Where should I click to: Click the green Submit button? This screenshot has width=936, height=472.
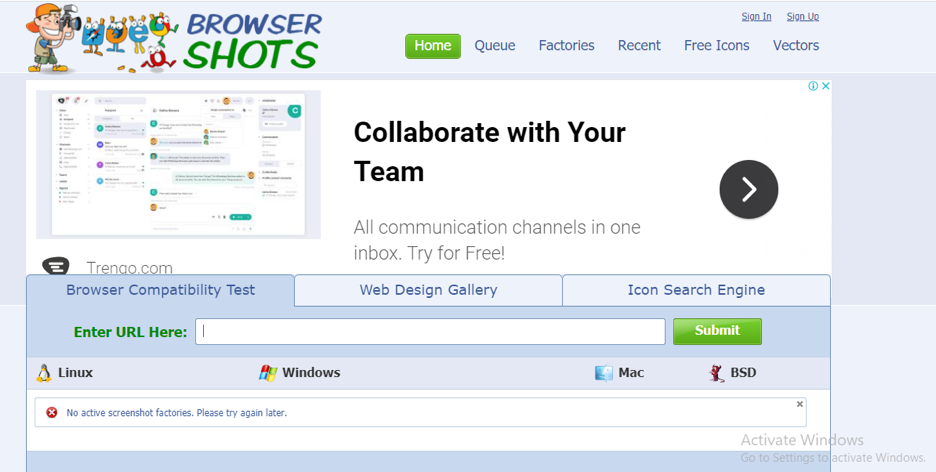click(x=717, y=331)
